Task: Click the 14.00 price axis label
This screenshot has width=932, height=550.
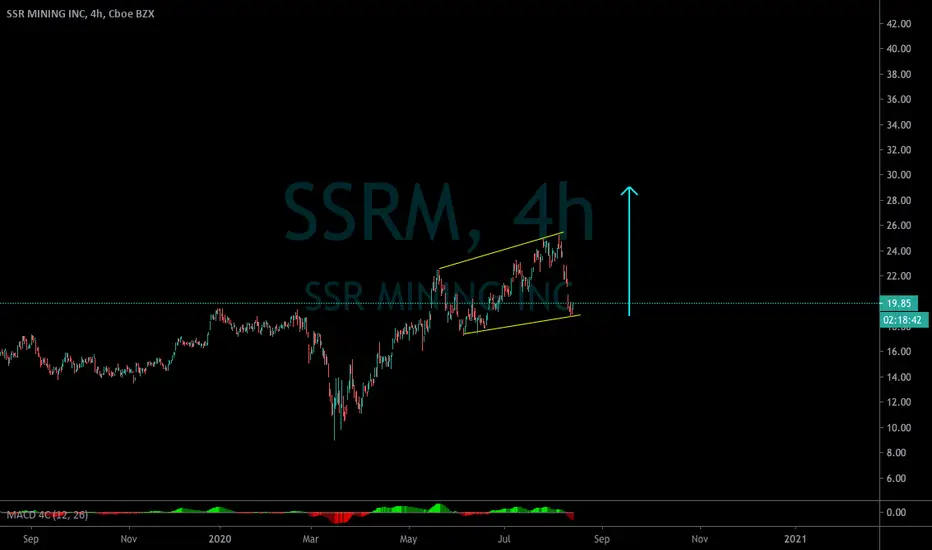Action: [x=899, y=377]
